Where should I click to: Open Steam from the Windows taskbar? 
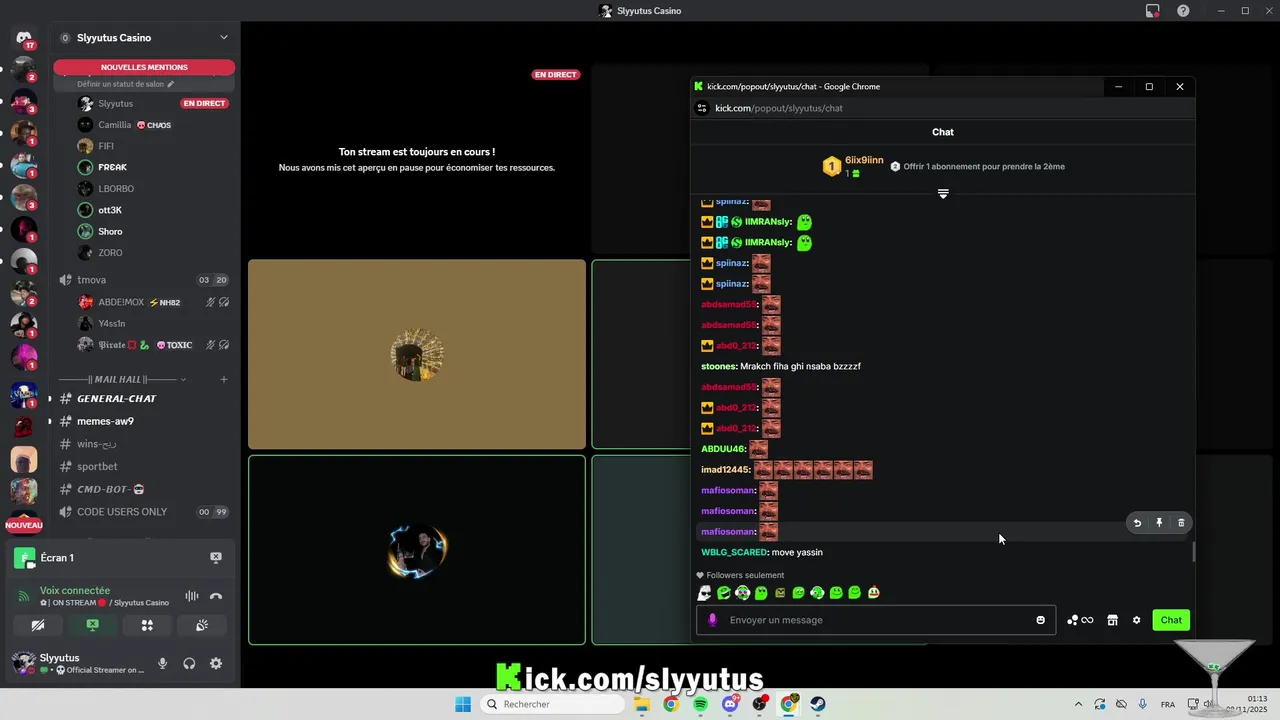point(818,704)
